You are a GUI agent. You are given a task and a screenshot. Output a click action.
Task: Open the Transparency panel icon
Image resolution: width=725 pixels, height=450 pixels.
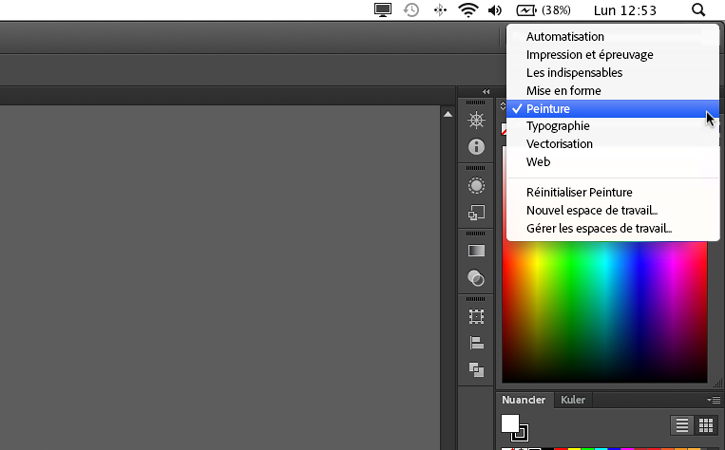[476, 278]
